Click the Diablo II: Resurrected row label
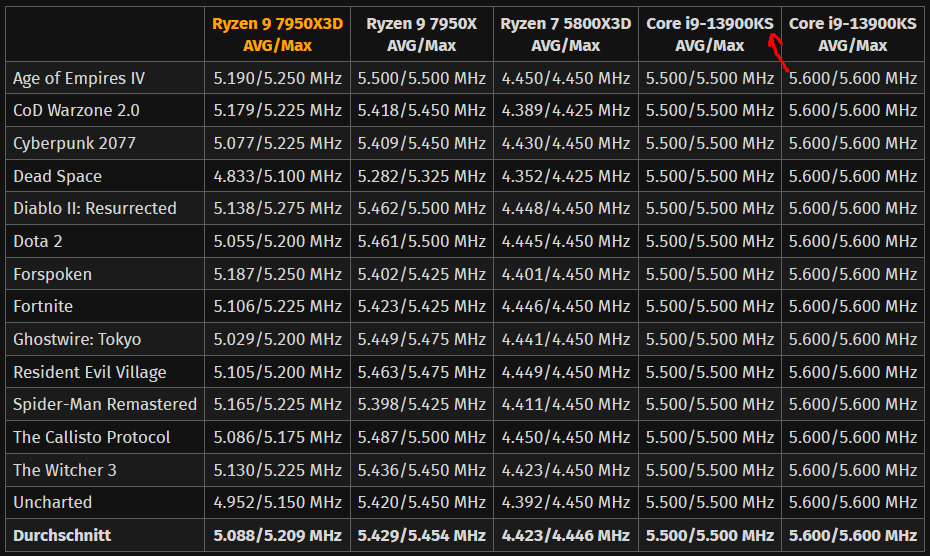930x556 pixels. pos(95,208)
